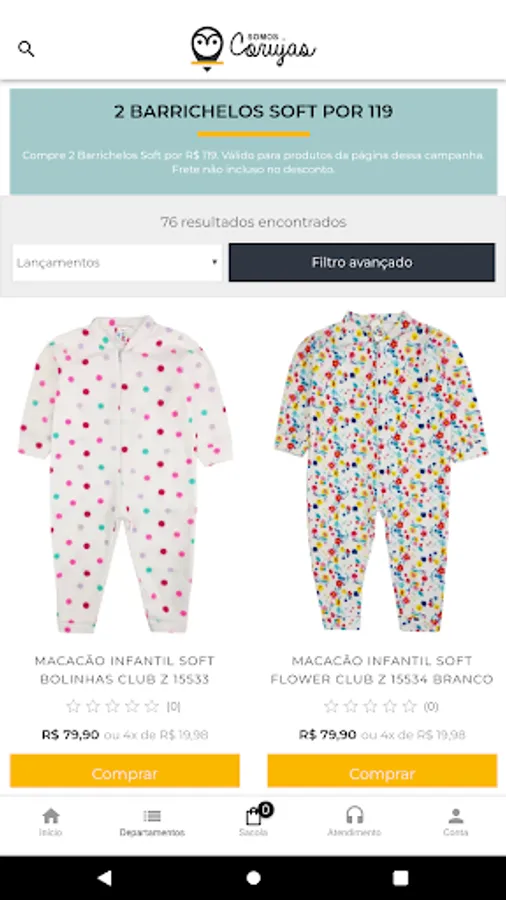This screenshot has height=900, width=506.
Task: Expand the Lançamentos sort dropdown
Action: coord(117,263)
